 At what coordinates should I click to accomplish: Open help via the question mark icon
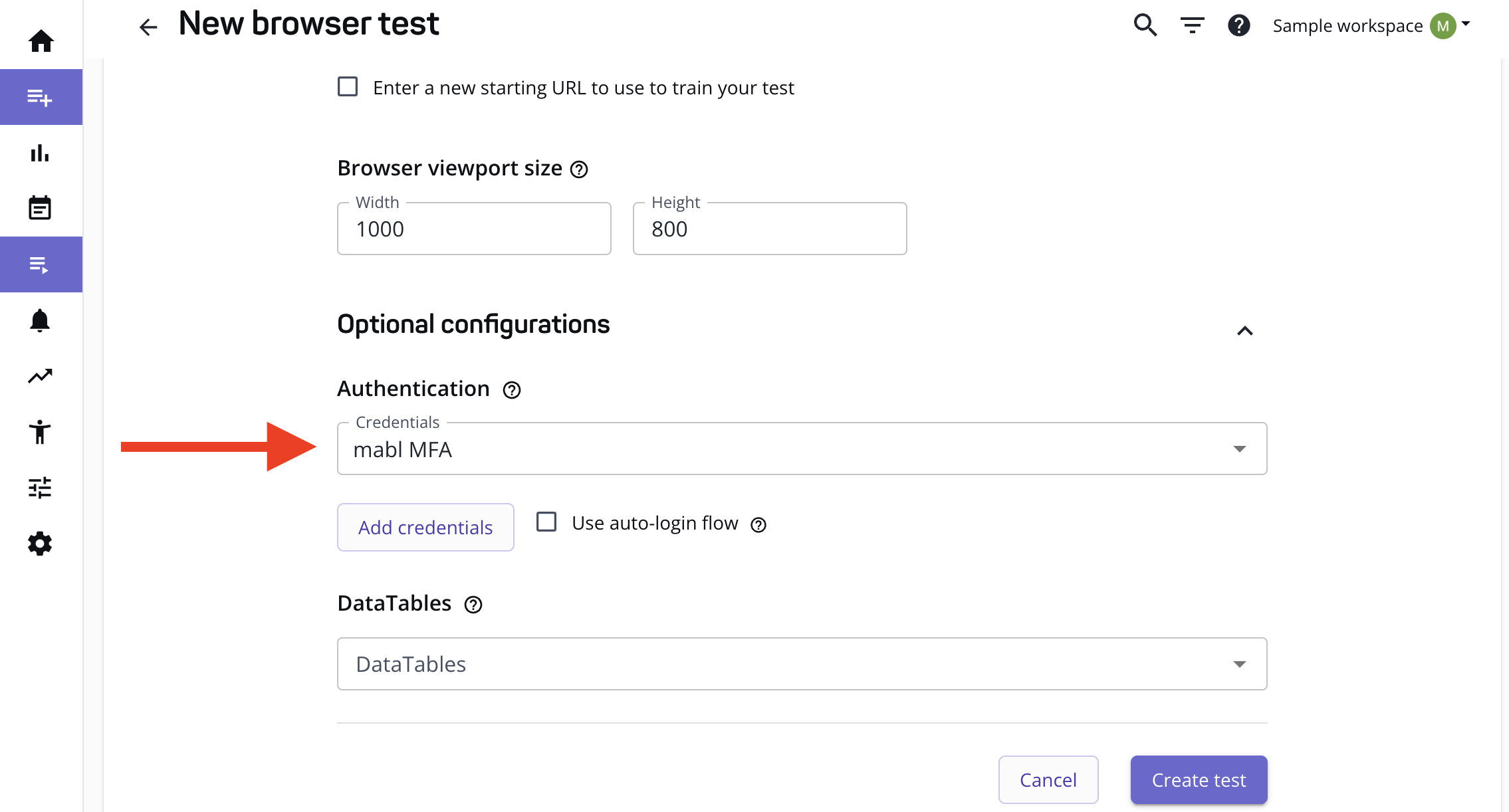(1238, 25)
